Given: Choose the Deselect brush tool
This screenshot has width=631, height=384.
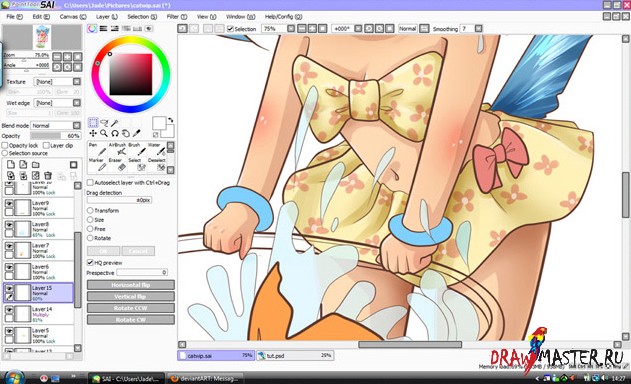Looking at the screenshot, I should (157, 164).
